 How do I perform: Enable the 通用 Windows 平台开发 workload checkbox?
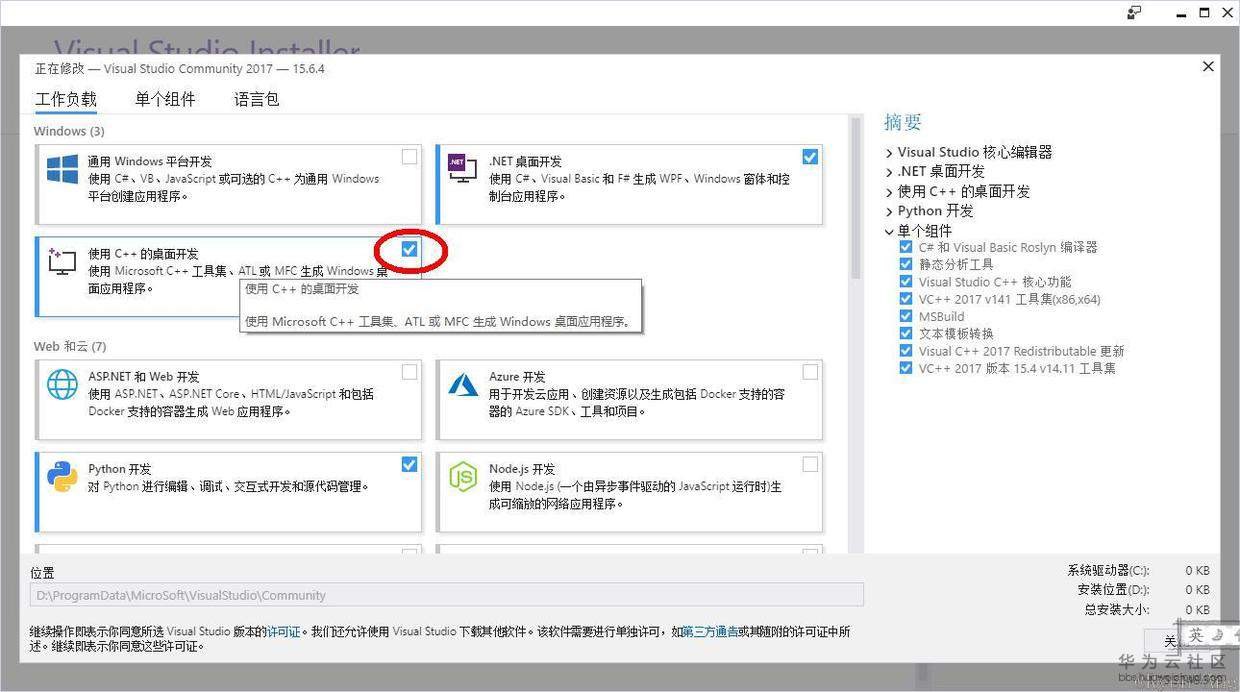coord(410,157)
